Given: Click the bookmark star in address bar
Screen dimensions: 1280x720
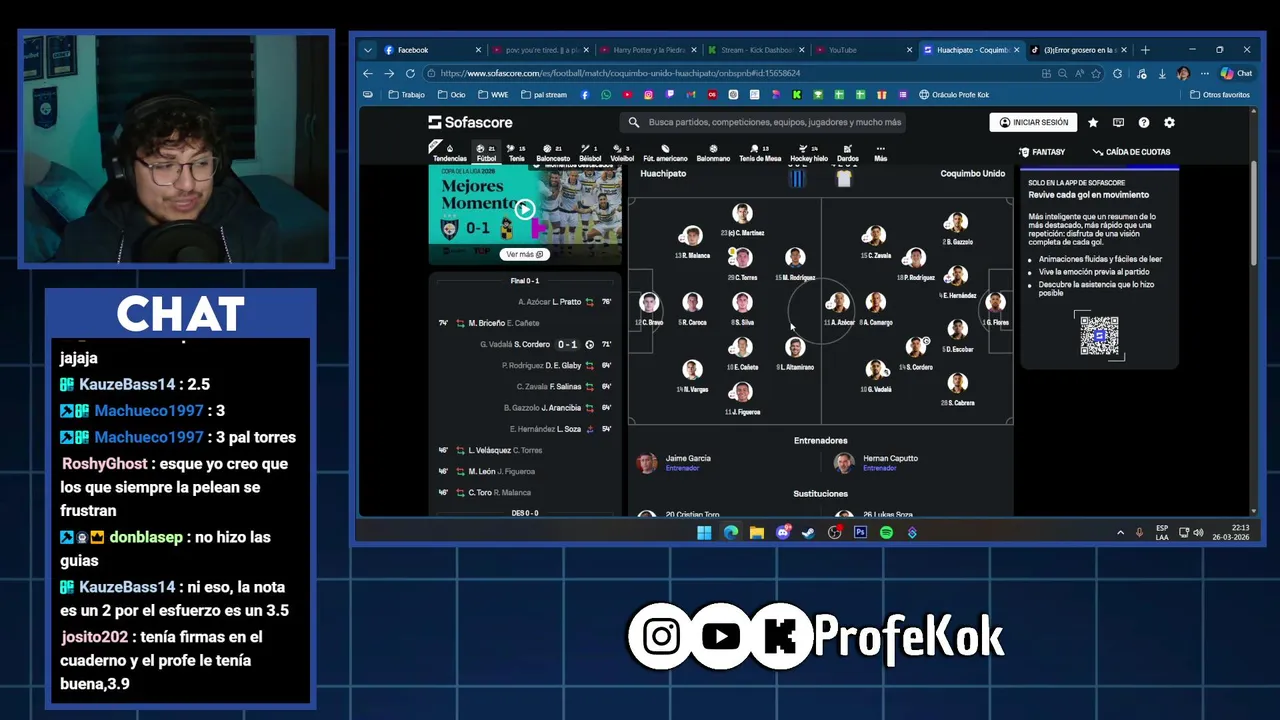Looking at the screenshot, I should point(1096,73).
